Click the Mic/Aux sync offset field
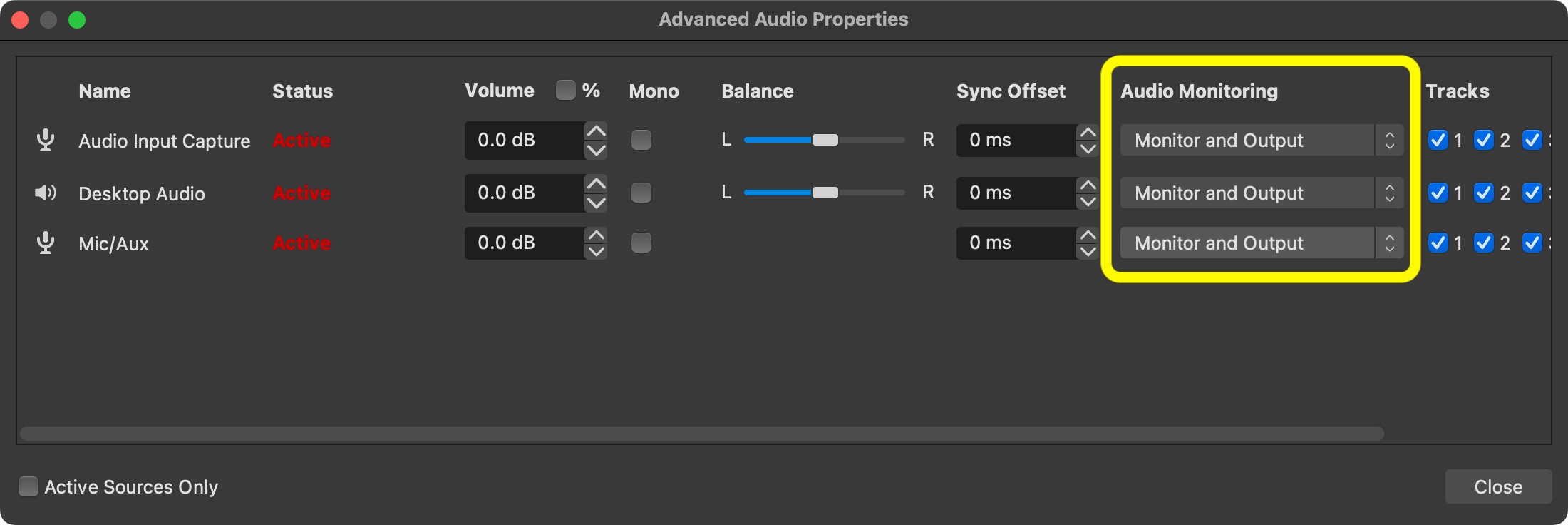Viewport: 1568px width, 525px height. tap(1016, 243)
